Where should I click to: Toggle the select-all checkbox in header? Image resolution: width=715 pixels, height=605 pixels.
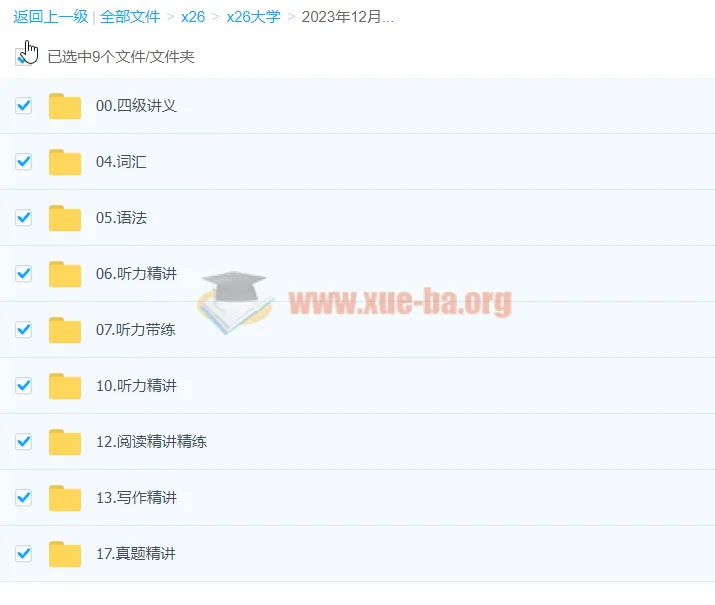23,57
